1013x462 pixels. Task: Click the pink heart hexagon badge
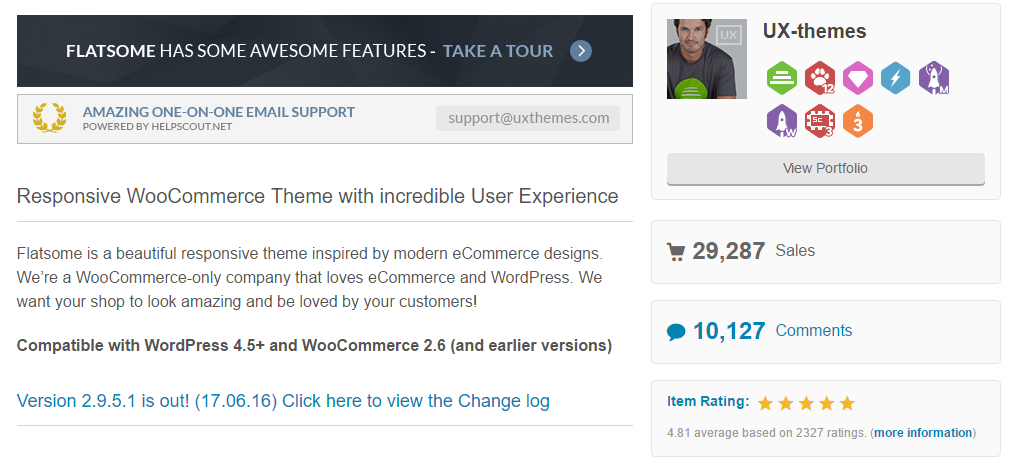tap(858, 79)
